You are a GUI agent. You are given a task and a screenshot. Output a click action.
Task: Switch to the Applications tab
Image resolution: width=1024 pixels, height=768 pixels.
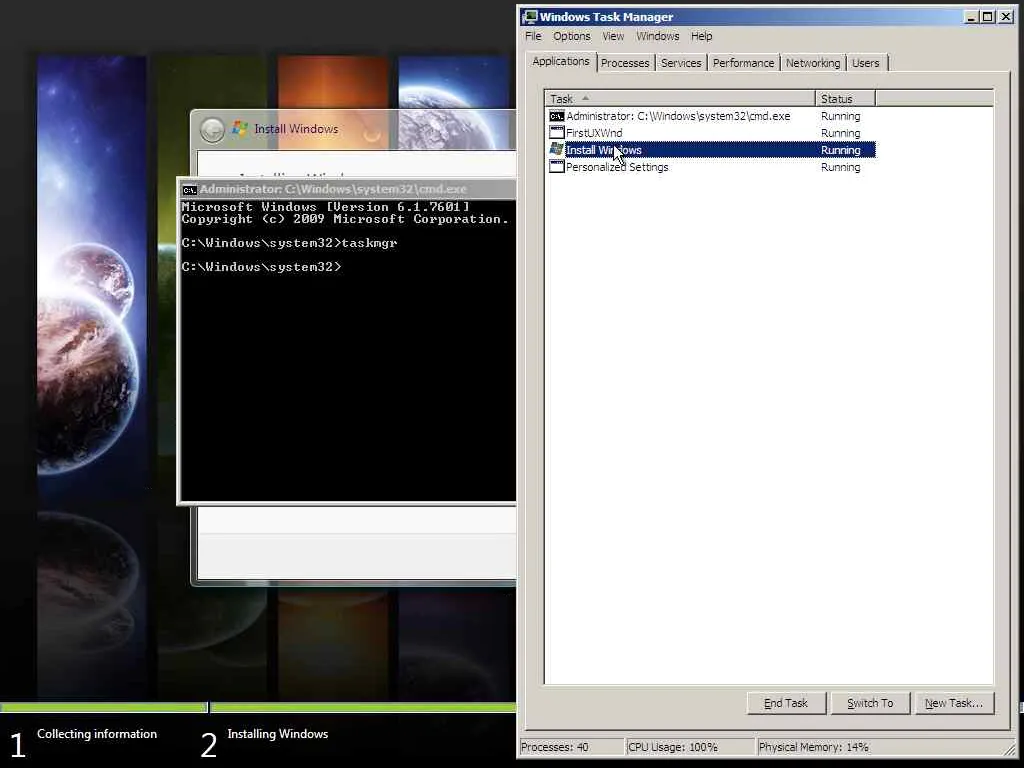pos(560,61)
